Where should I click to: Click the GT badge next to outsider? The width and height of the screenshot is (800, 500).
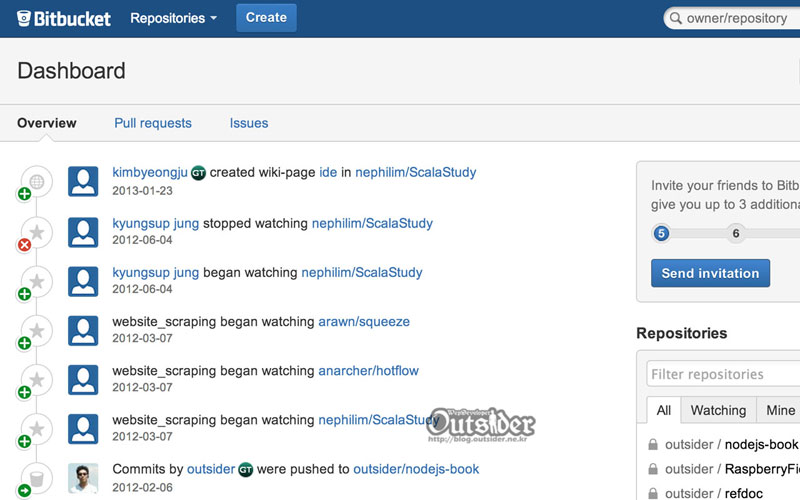tap(245, 469)
